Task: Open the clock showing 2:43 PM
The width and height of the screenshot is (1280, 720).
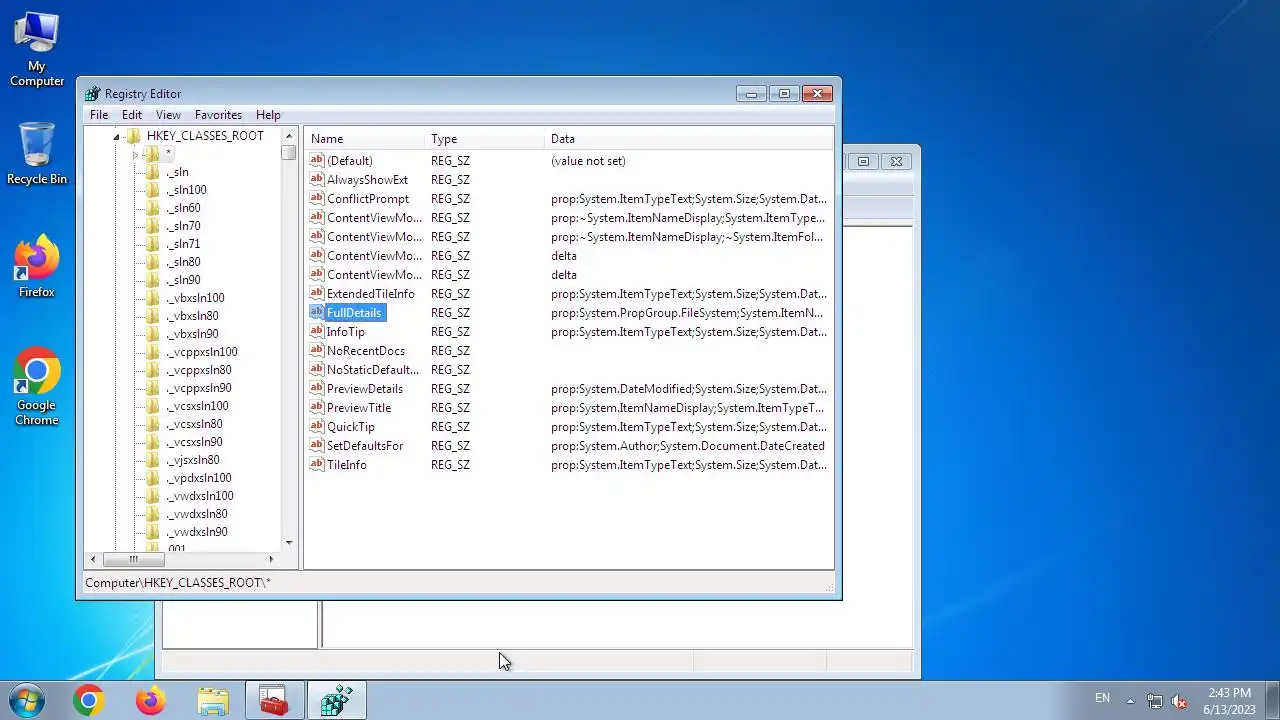Action: [1229, 701]
